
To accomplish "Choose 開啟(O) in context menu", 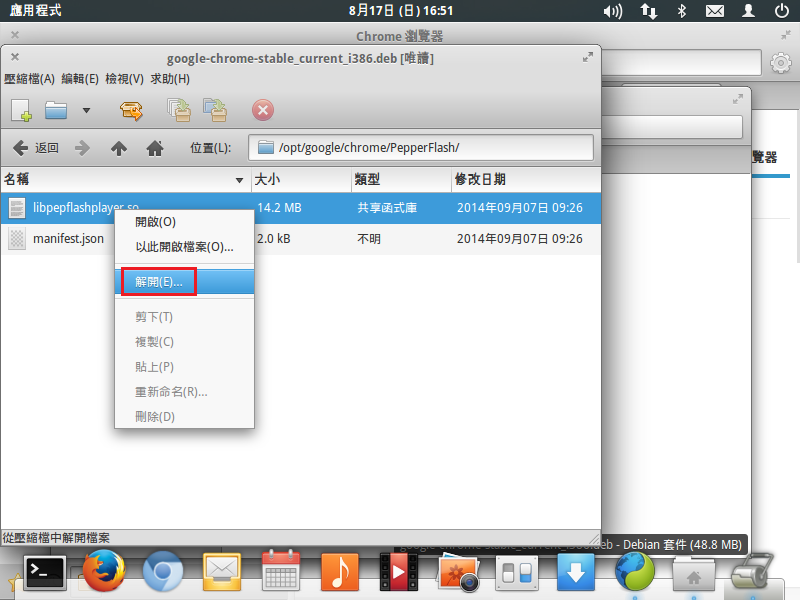I will pyautogui.click(x=184, y=222).
